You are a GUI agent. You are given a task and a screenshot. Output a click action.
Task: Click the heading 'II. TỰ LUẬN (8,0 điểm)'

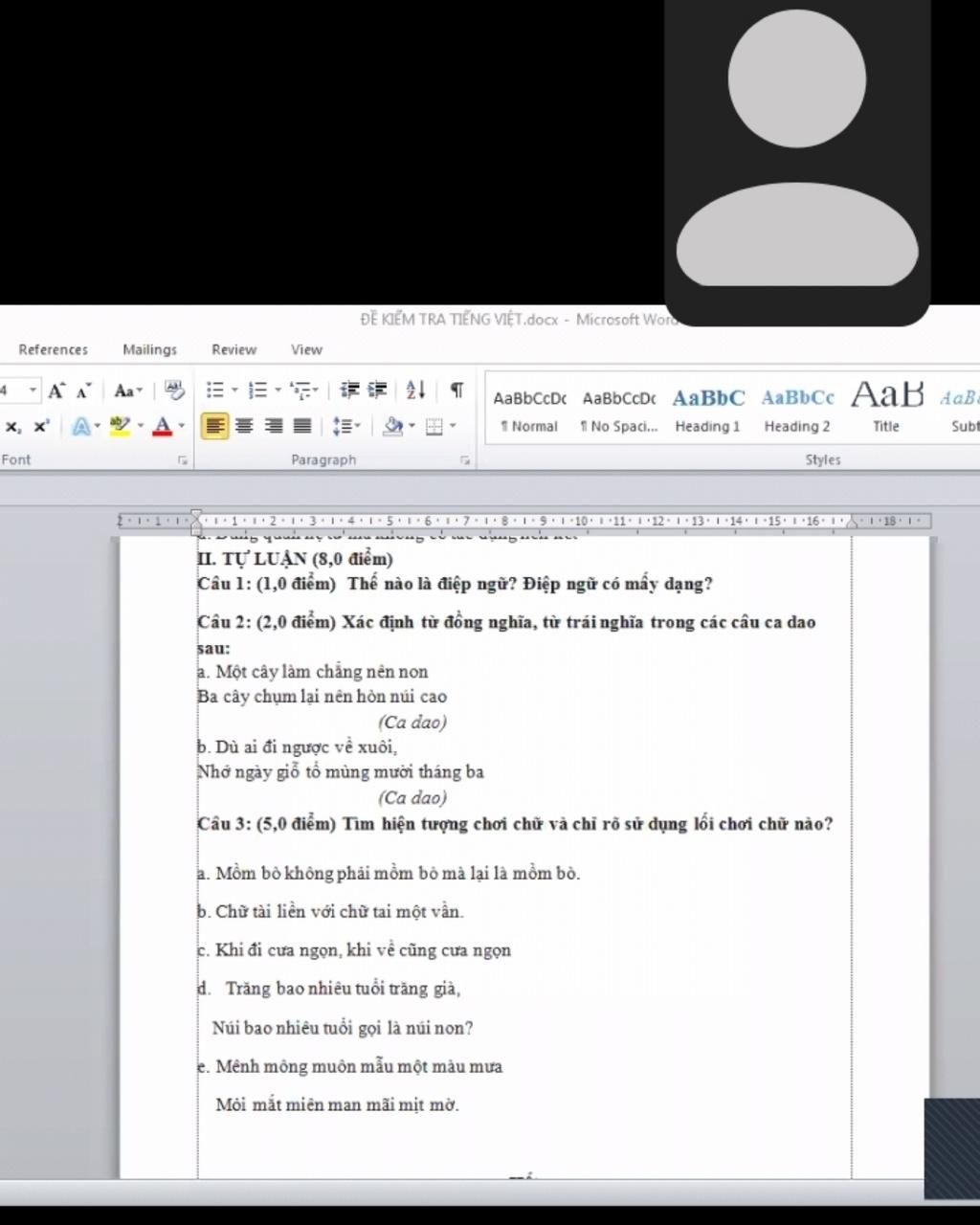295,559
